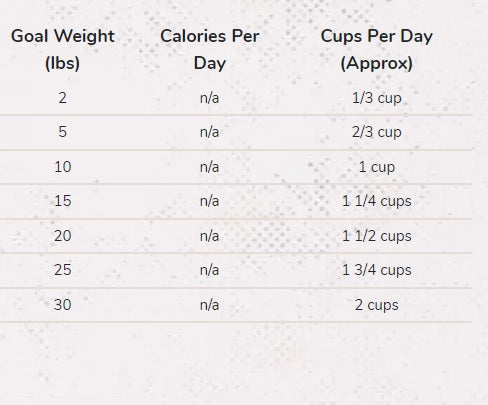The image size is (488, 405).
Task: Select the goal weight cell showing 15
Action: click(63, 201)
